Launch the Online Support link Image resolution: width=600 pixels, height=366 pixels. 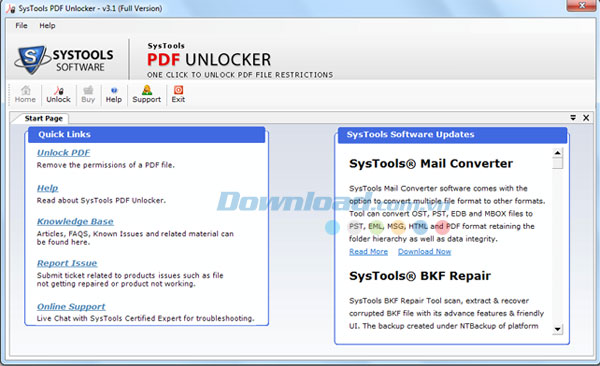pyautogui.click(x=71, y=306)
